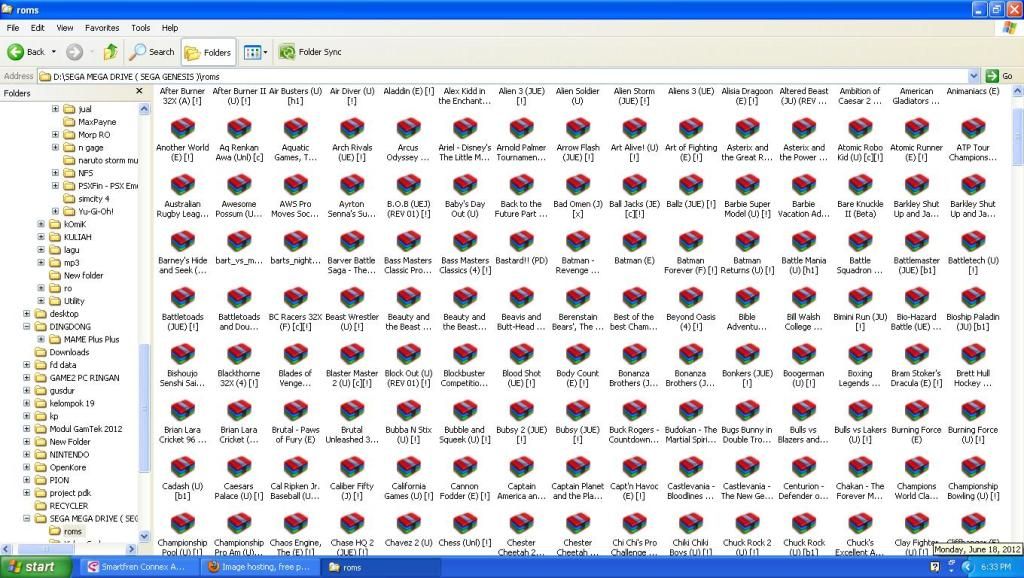Expand the Yu-Gi-Oh! folder node
The height and width of the screenshot is (578, 1024).
click(x=56, y=211)
